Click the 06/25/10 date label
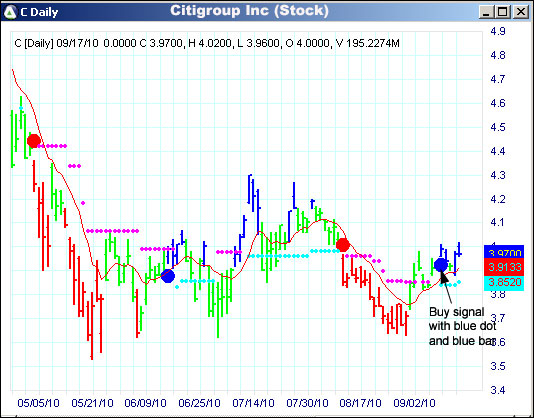This screenshot has width=534, height=418. [x=199, y=403]
